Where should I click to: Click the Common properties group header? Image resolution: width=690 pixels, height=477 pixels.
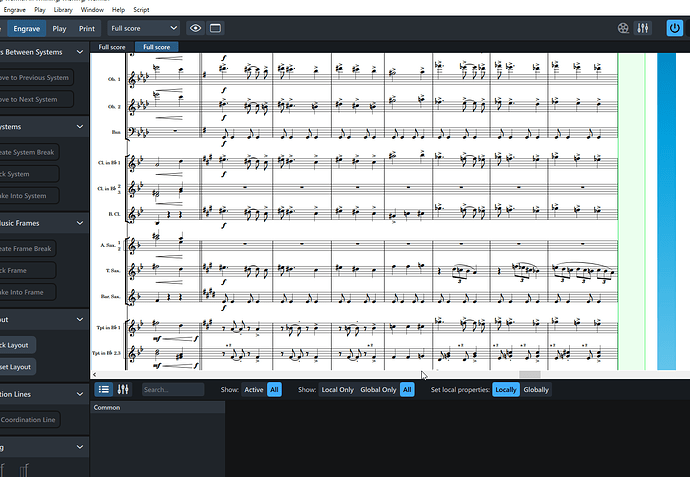point(158,407)
